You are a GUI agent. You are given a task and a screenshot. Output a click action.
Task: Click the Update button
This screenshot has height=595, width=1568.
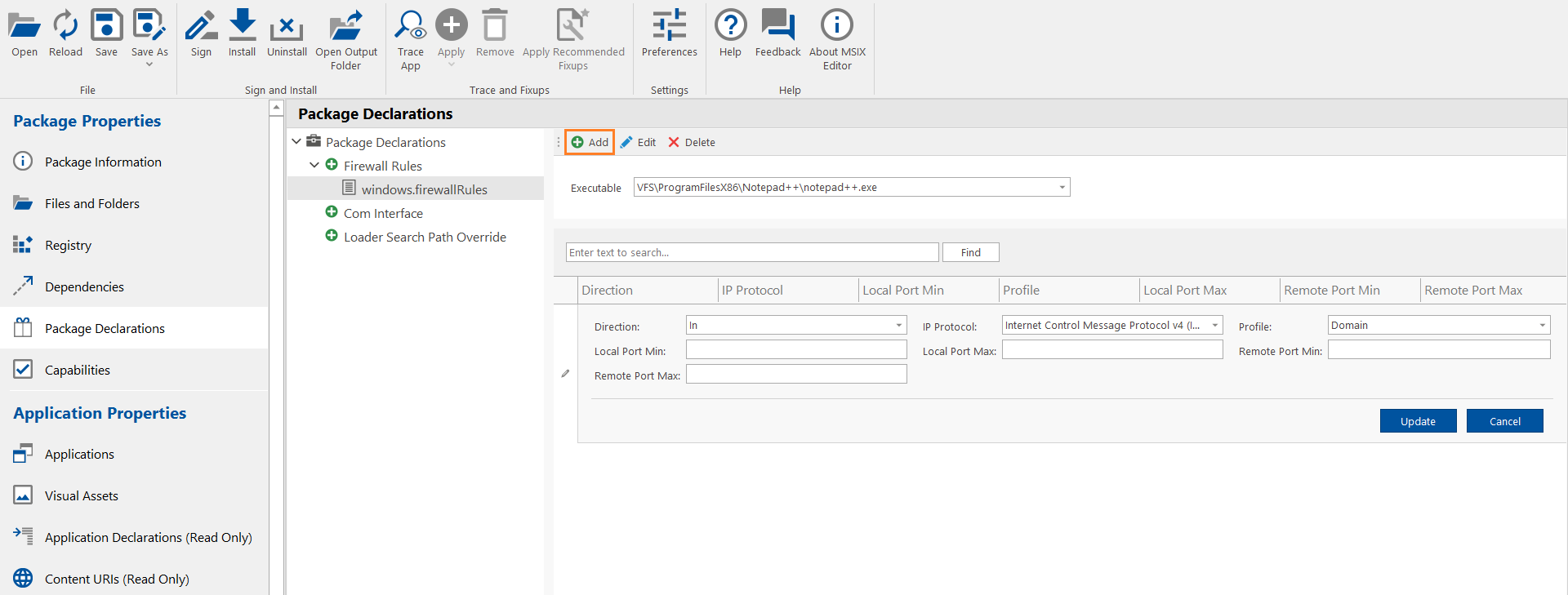(1418, 421)
